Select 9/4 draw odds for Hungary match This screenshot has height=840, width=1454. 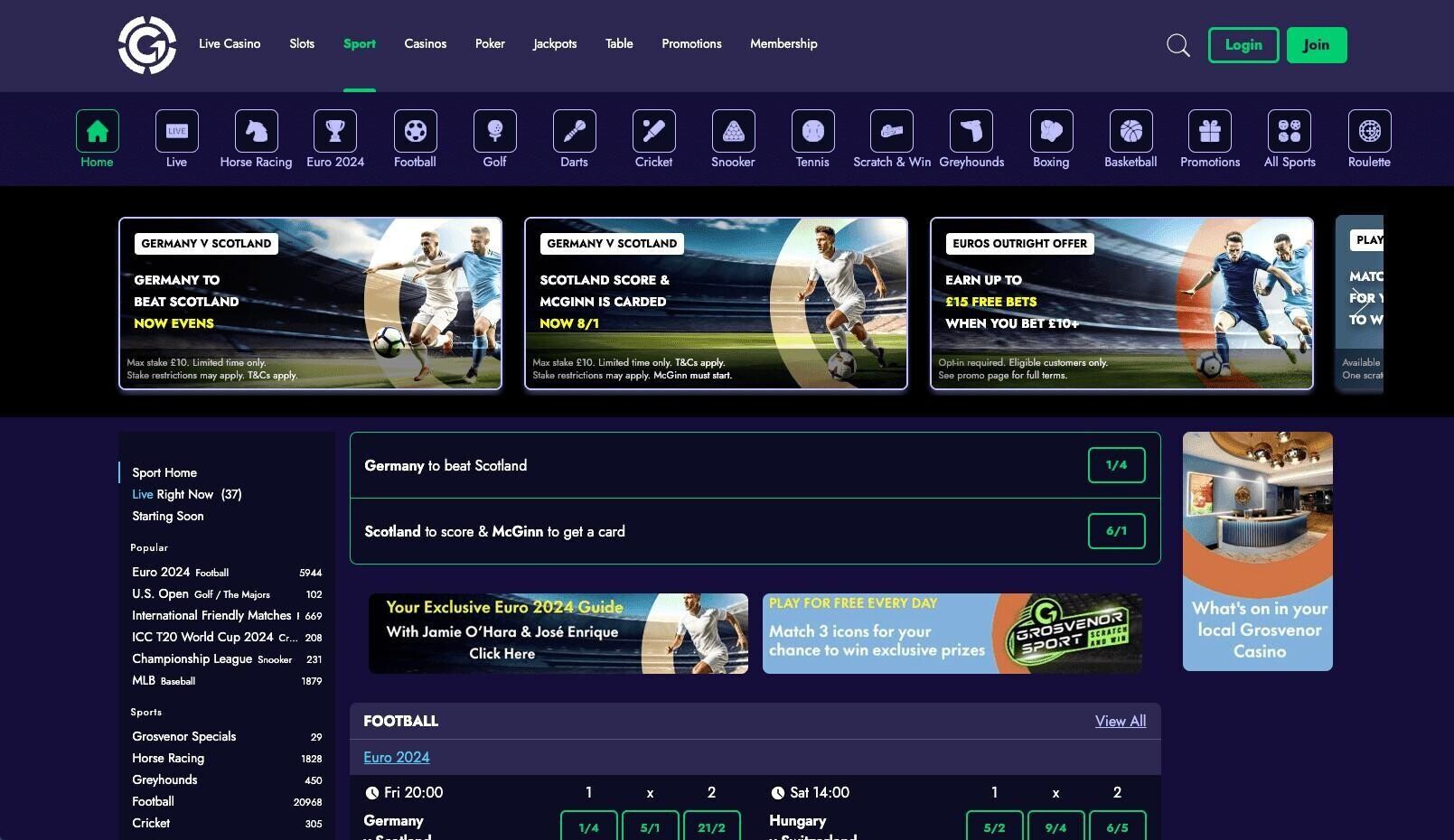pyautogui.click(x=1056, y=826)
